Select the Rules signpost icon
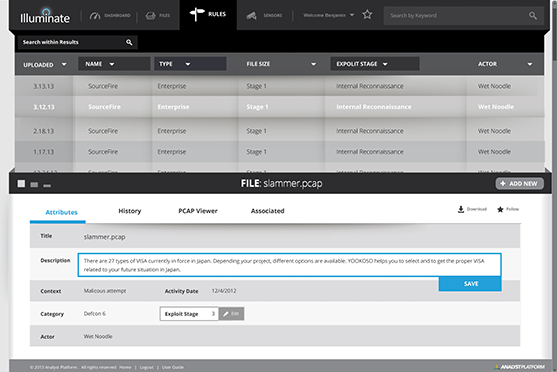Viewport: 557px width, 372px height. (197, 14)
